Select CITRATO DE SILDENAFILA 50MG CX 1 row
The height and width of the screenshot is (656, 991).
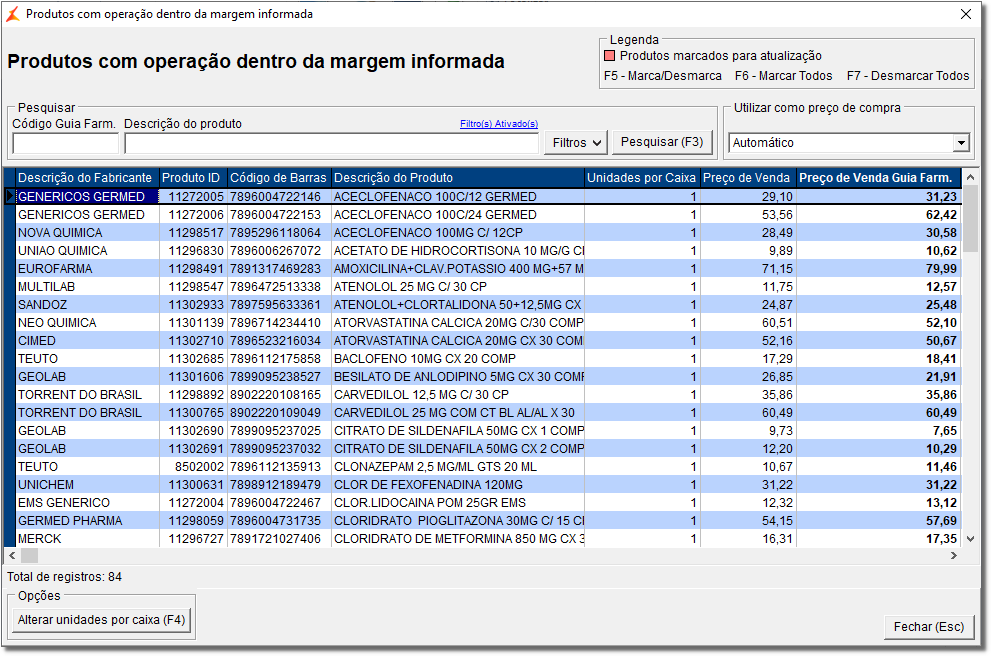(x=489, y=431)
